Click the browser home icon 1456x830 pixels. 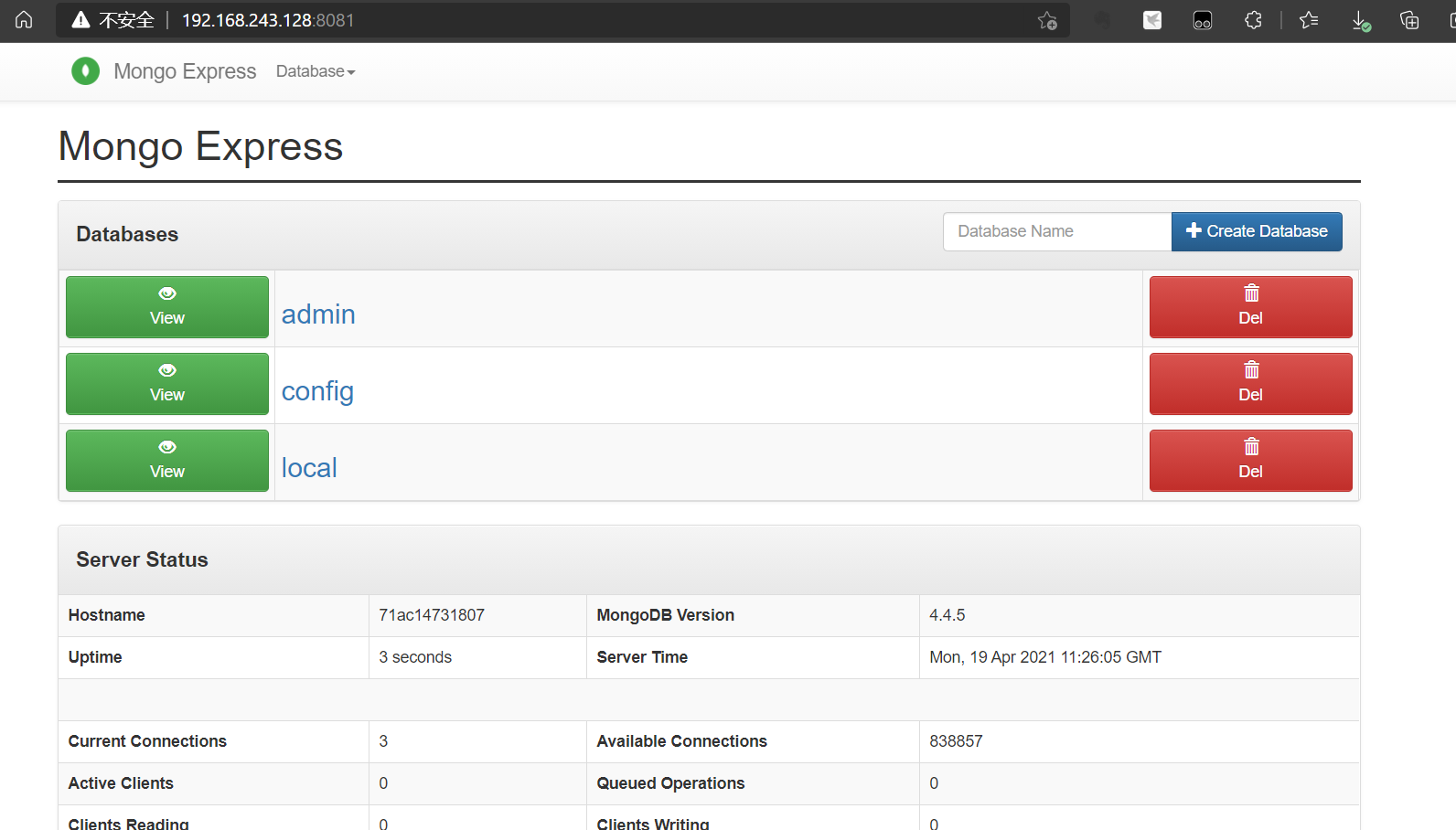click(x=24, y=19)
